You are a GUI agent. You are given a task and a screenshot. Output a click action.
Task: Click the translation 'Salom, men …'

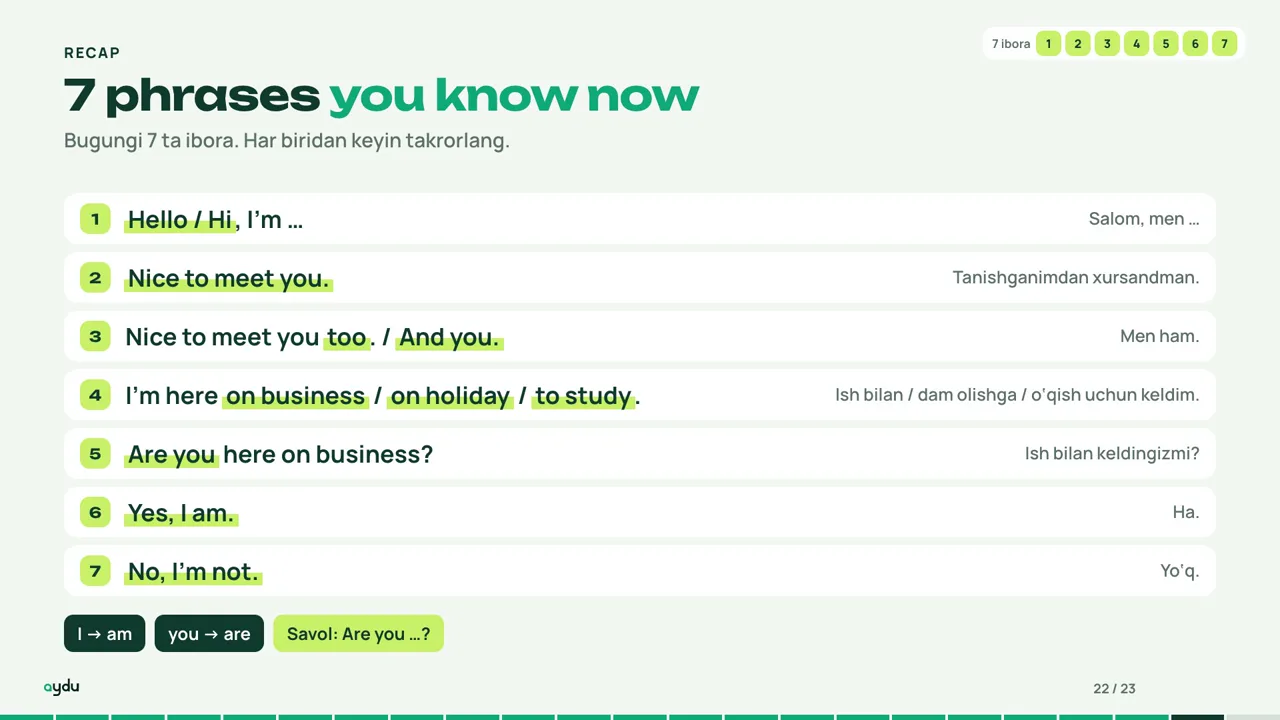(1144, 219)
